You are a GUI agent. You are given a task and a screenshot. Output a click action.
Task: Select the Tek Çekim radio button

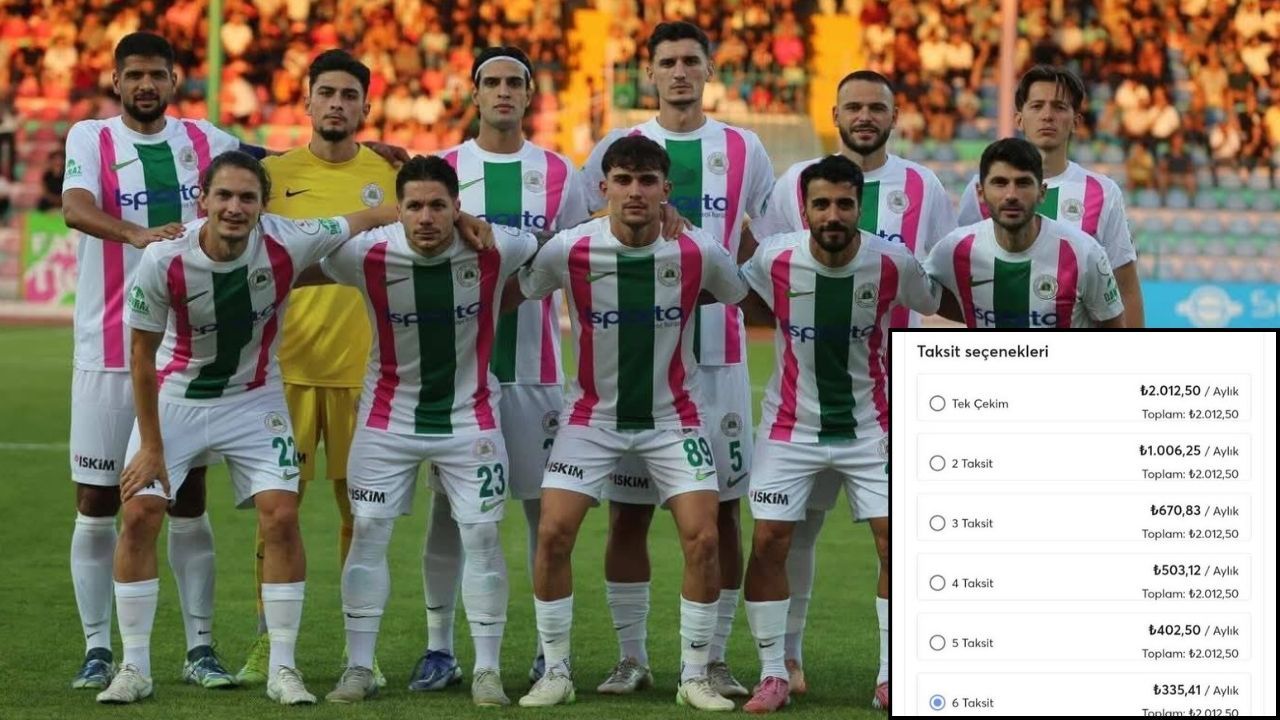pos(937,403)
